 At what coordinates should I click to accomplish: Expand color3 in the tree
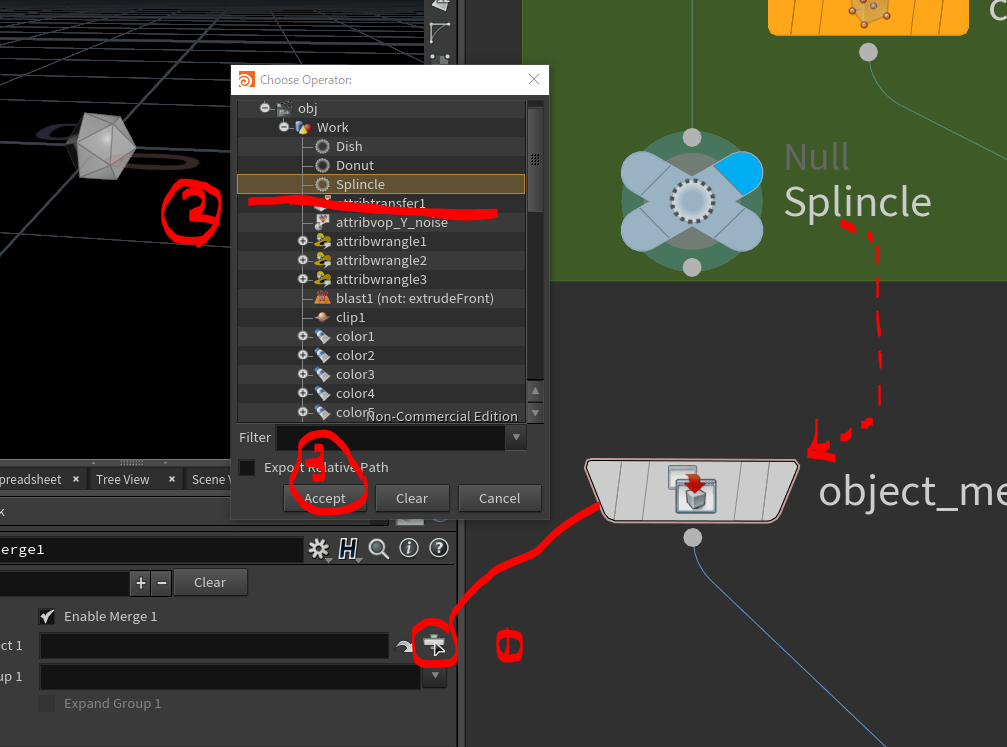pos(302,374)
